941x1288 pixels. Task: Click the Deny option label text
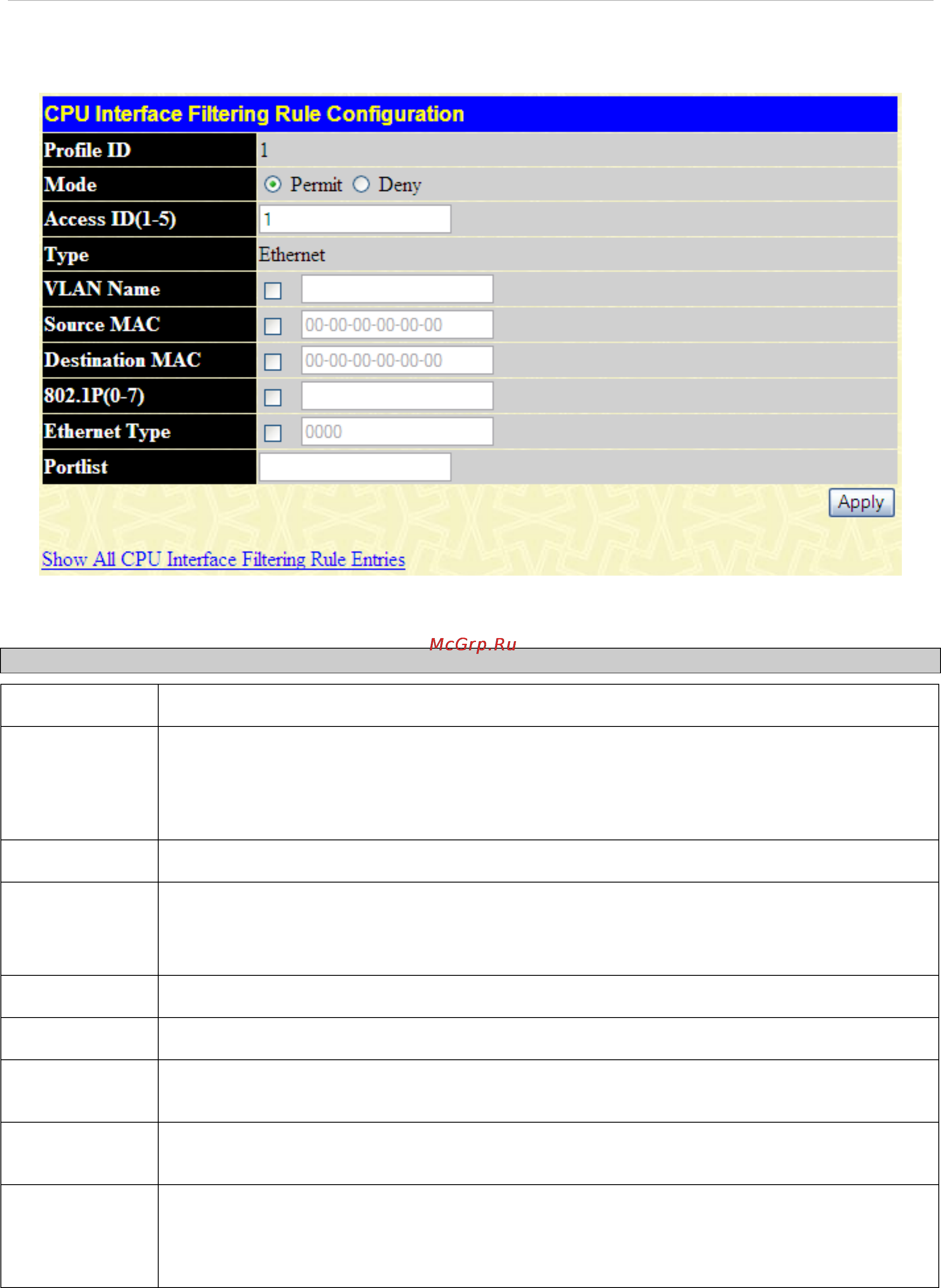[400, 185]
